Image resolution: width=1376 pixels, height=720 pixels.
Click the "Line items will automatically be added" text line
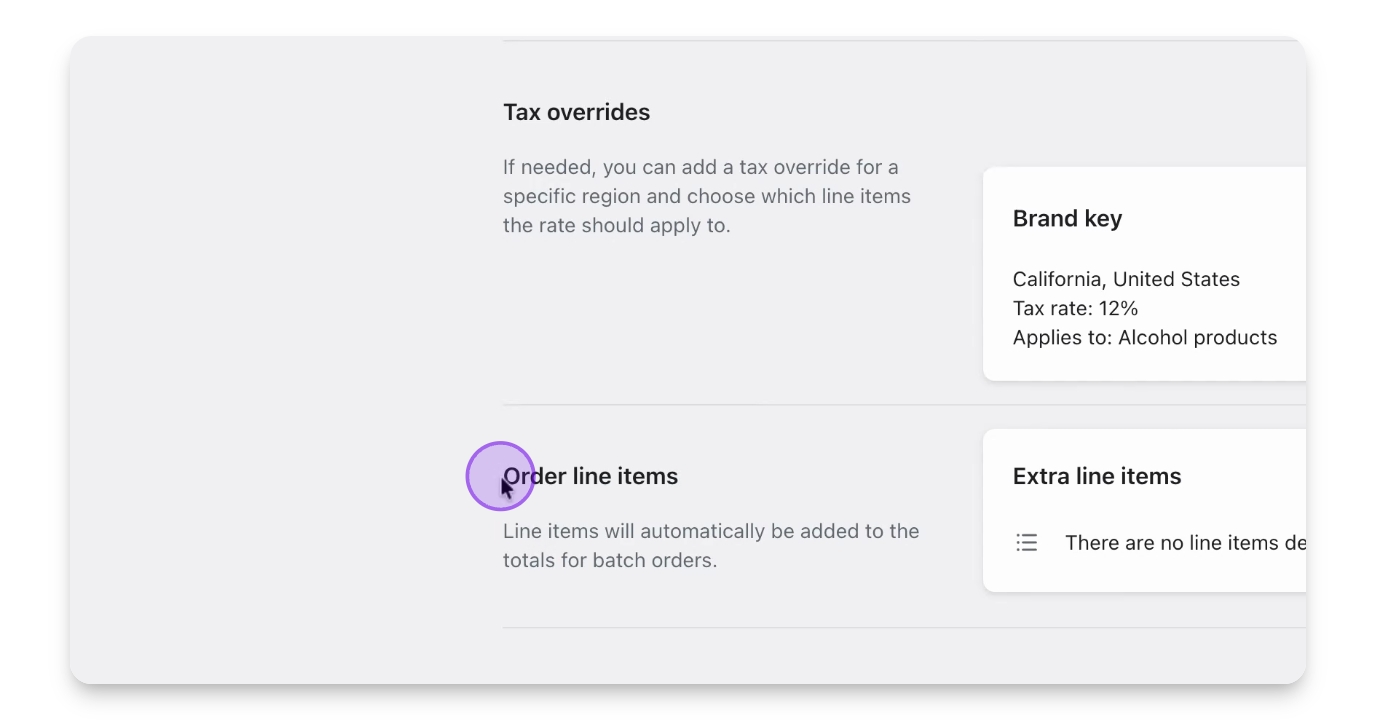click(x=710, y=532)
